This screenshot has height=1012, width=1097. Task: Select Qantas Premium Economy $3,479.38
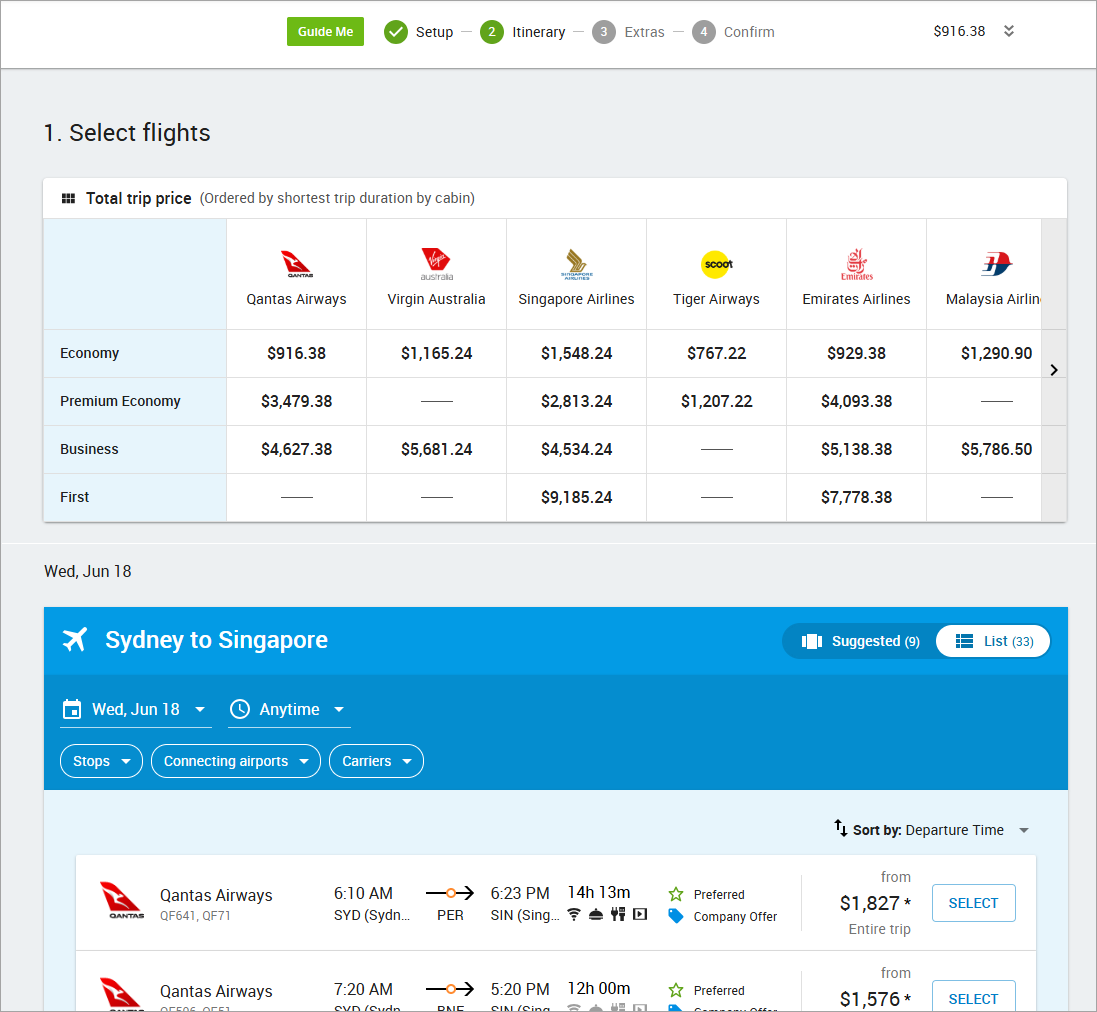297,401
